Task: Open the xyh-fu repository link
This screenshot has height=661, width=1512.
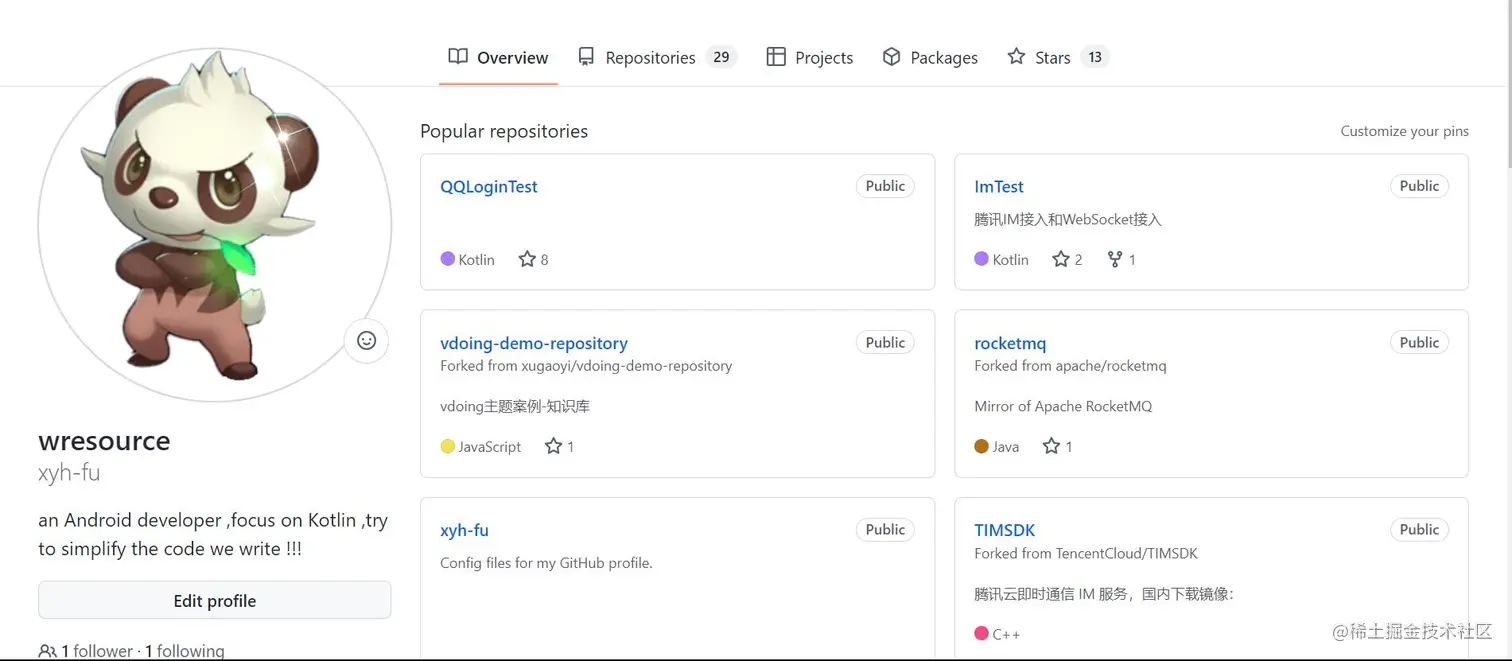Action: tap(464, 530)
